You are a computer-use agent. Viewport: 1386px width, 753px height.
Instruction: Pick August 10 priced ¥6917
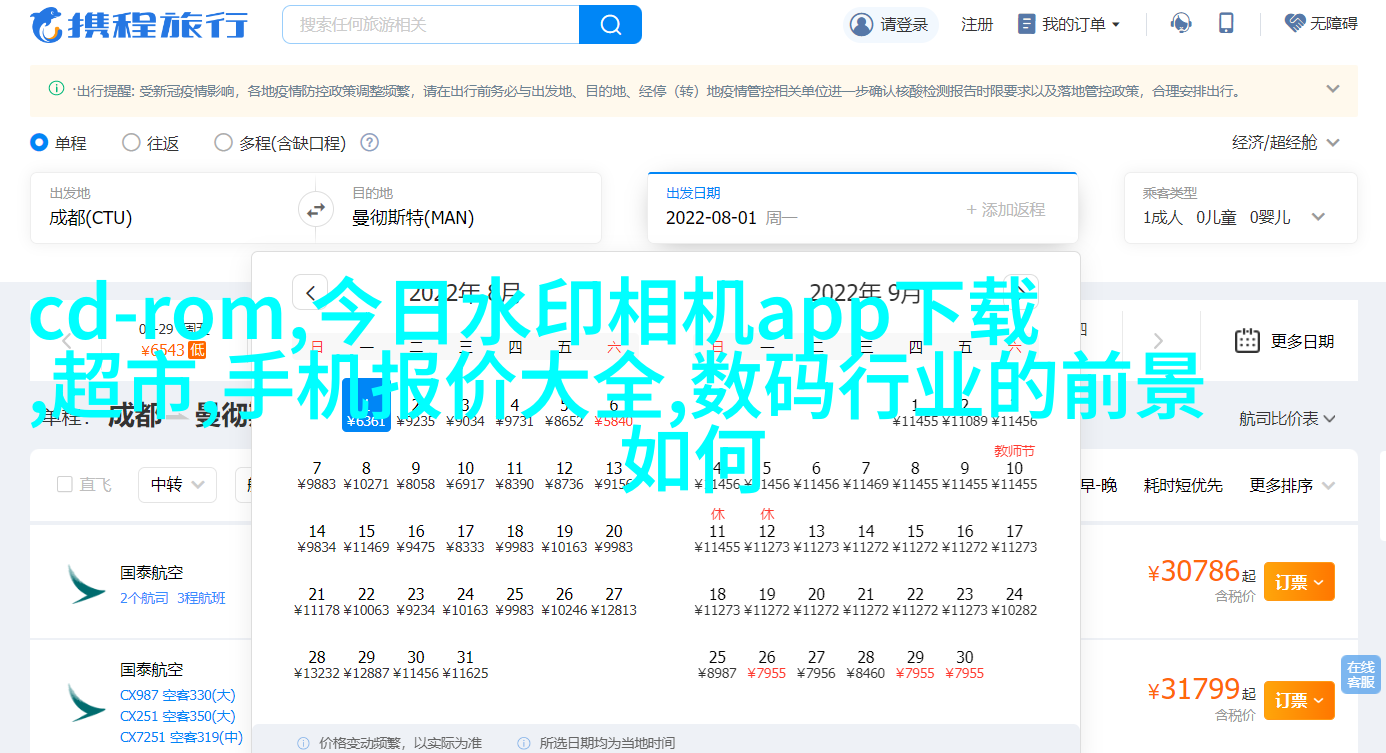click(x=465, y=475)
